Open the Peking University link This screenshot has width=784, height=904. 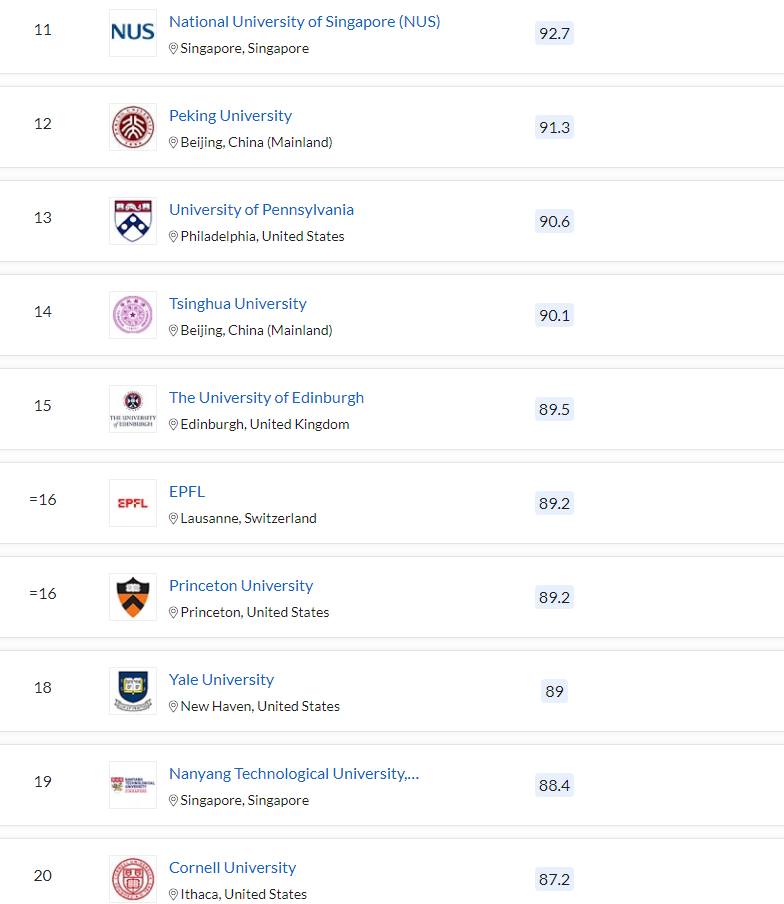[x=230, y=116]
